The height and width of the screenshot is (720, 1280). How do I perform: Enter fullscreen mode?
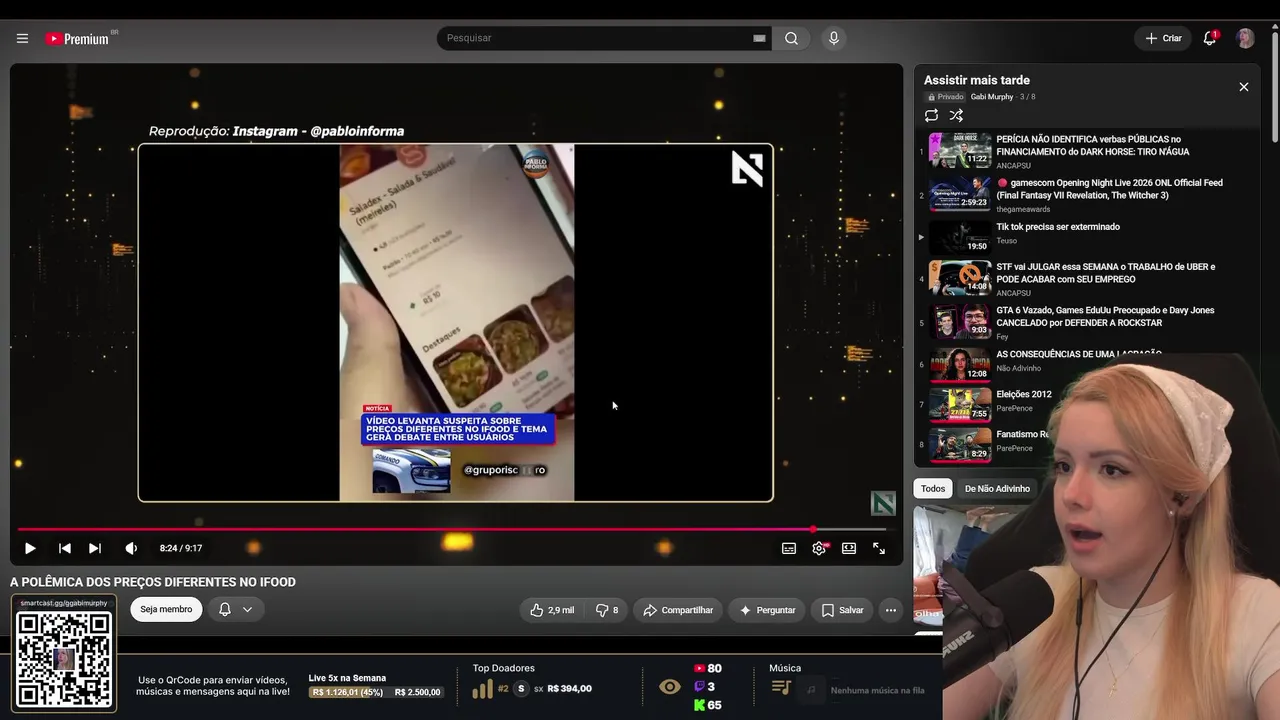[879, 548]
